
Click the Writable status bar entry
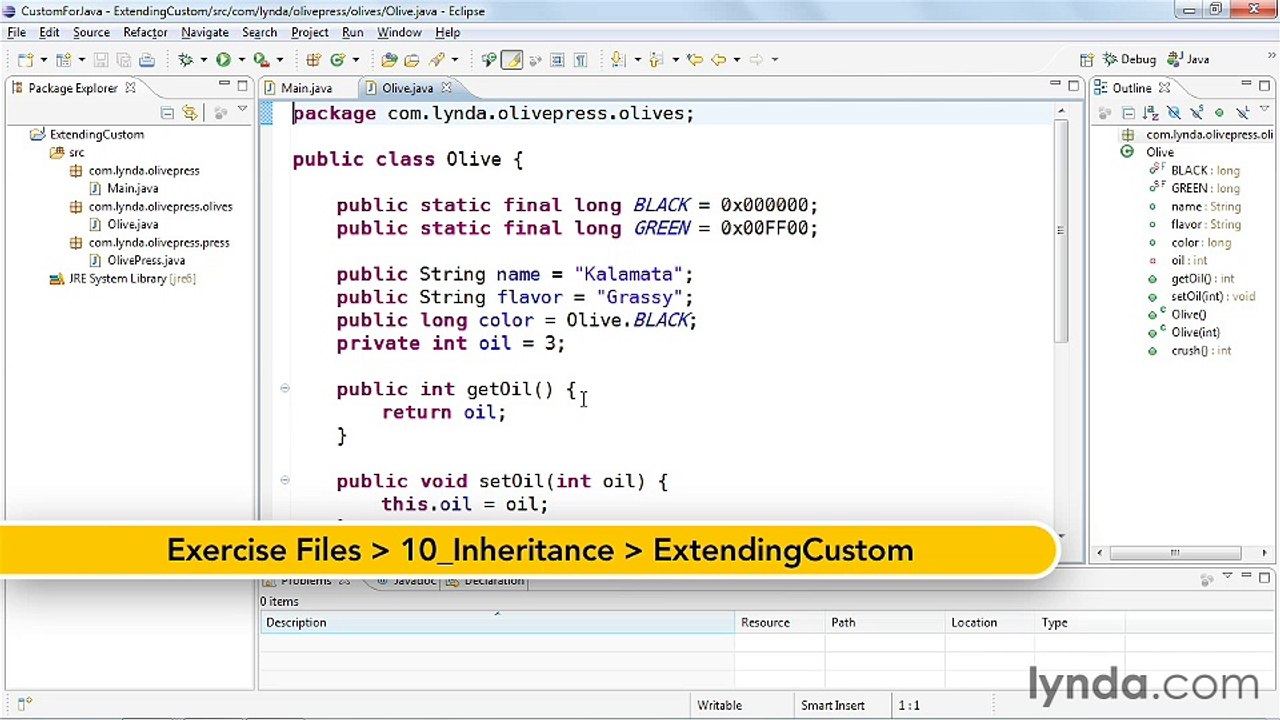tap(719, 706)
